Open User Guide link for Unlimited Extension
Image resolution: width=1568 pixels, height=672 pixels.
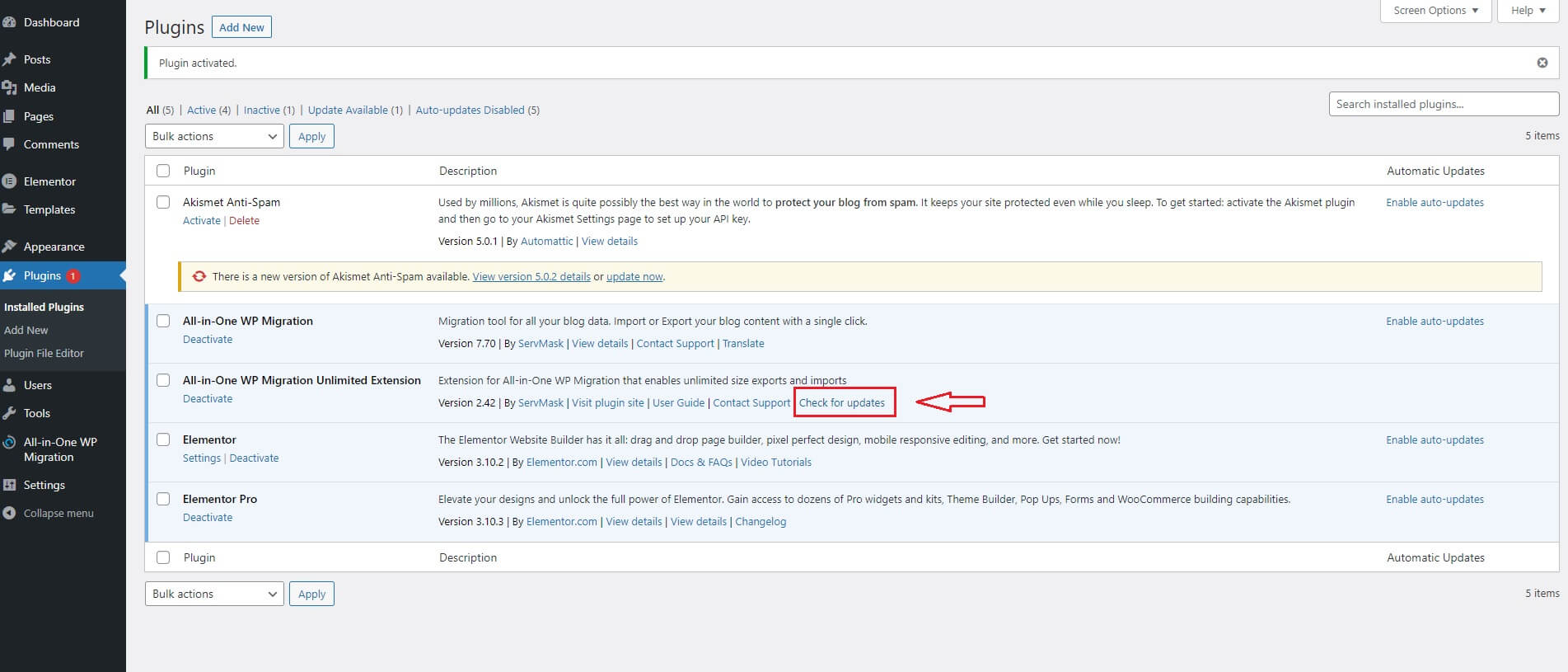pos(678,402)
